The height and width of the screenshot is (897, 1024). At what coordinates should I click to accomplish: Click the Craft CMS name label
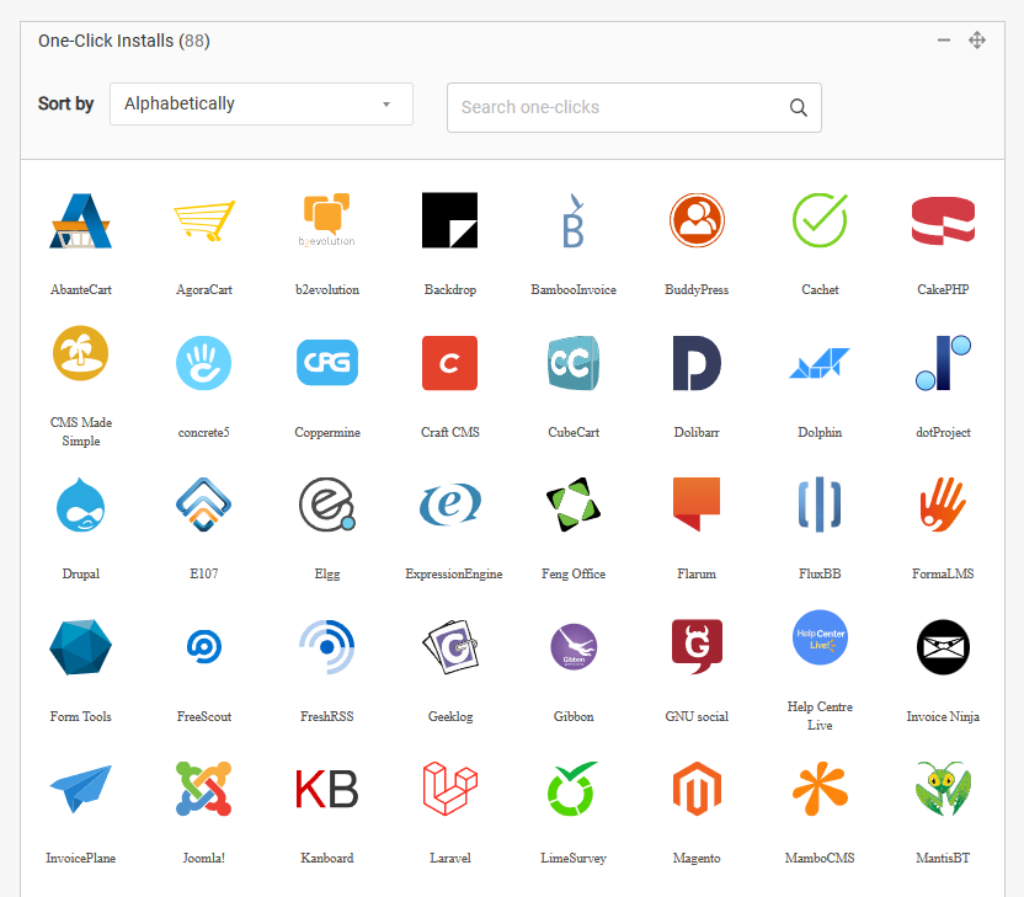[x=450, y=432]
